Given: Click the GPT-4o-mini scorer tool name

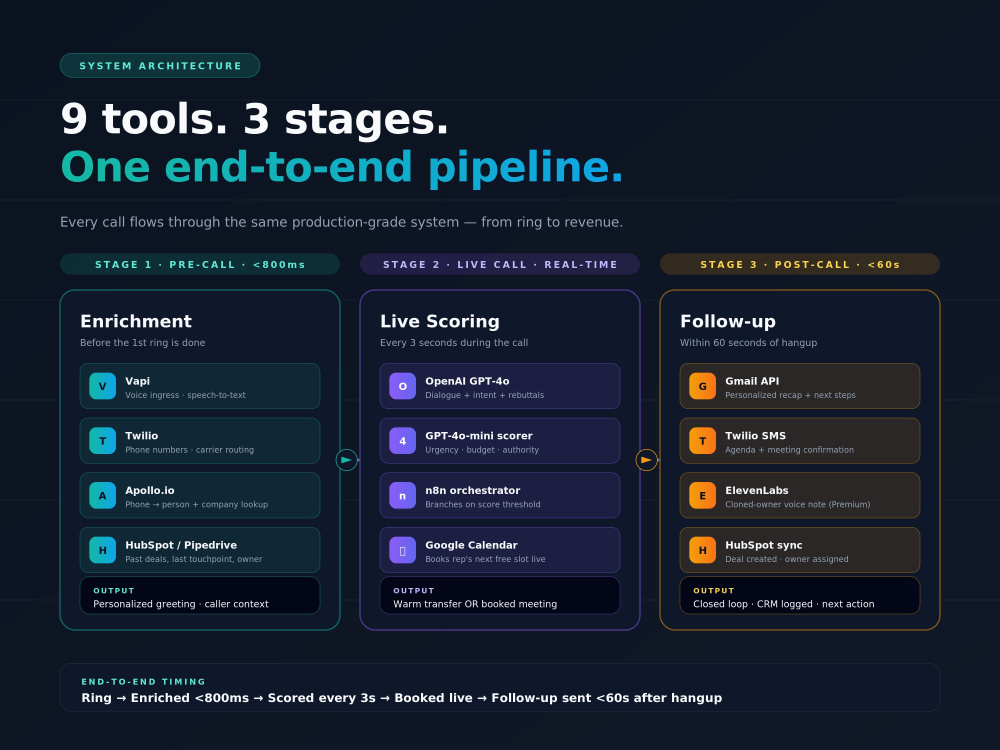Looking at the screenshot, I should point(479,436).
